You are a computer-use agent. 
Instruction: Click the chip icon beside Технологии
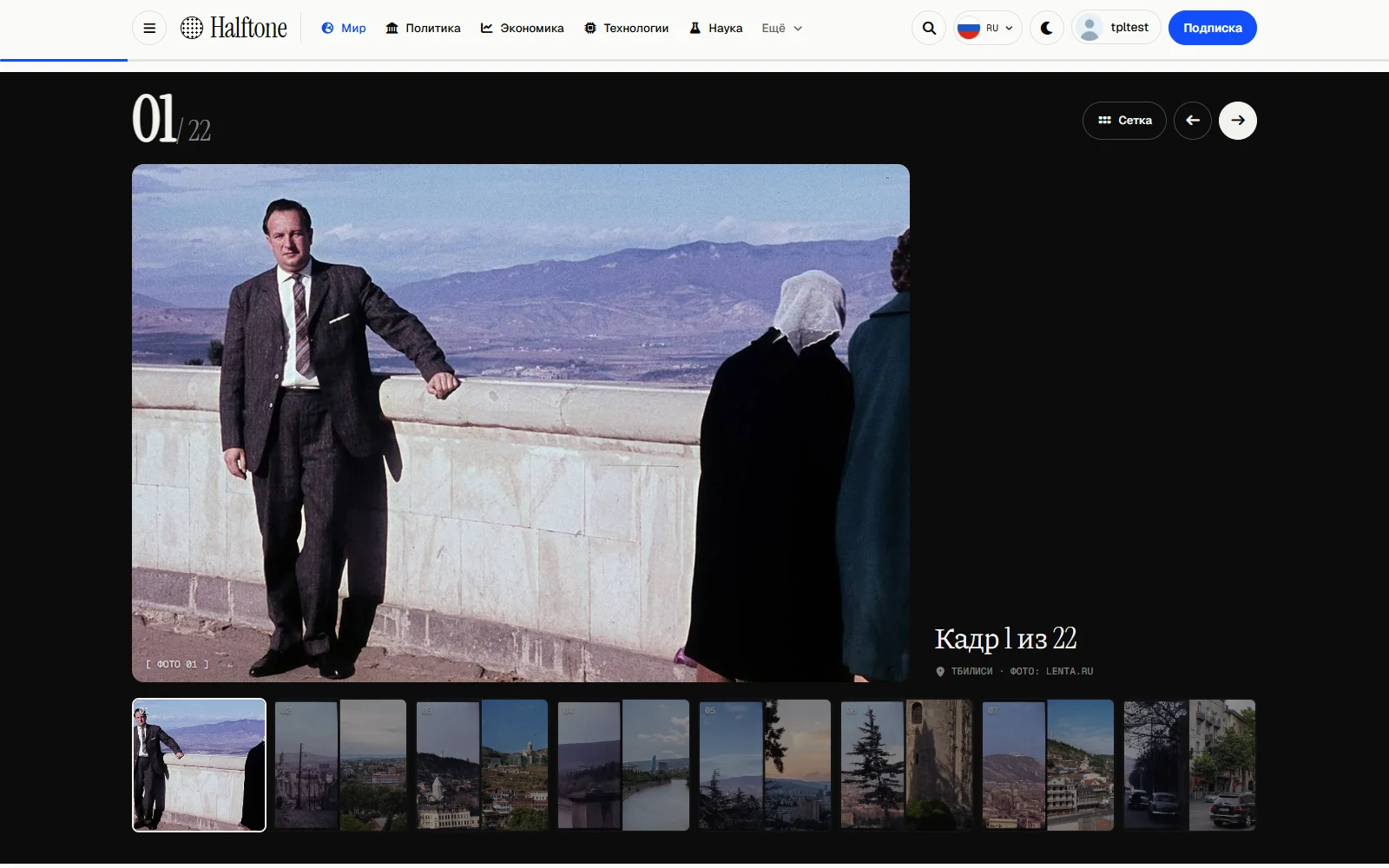click(590, 28)
